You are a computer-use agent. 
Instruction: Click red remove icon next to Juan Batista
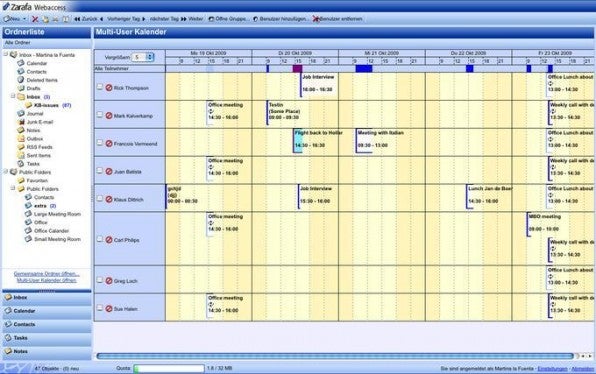109,171
